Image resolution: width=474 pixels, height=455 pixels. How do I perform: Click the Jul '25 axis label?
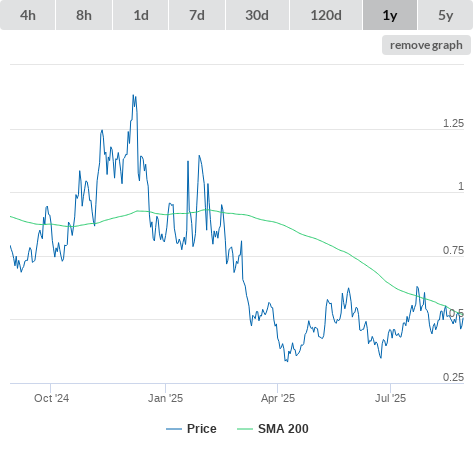[390, 398]
